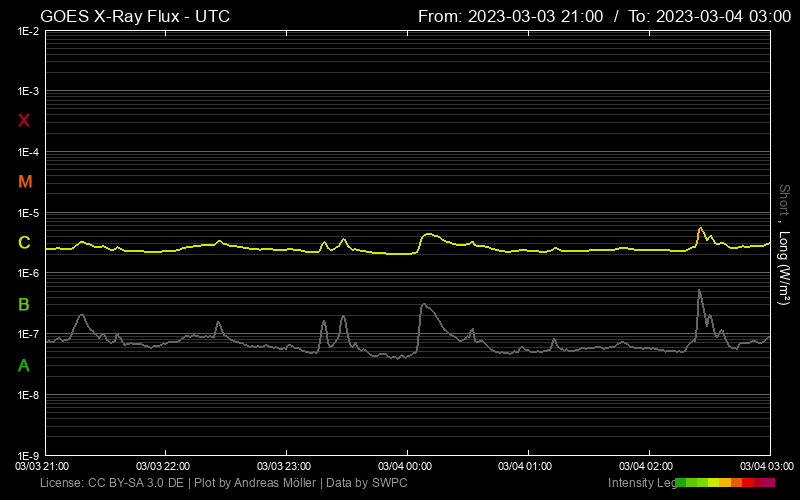Click the yellow legend swatch
This screenshot has height=500, width=800.
713,483
